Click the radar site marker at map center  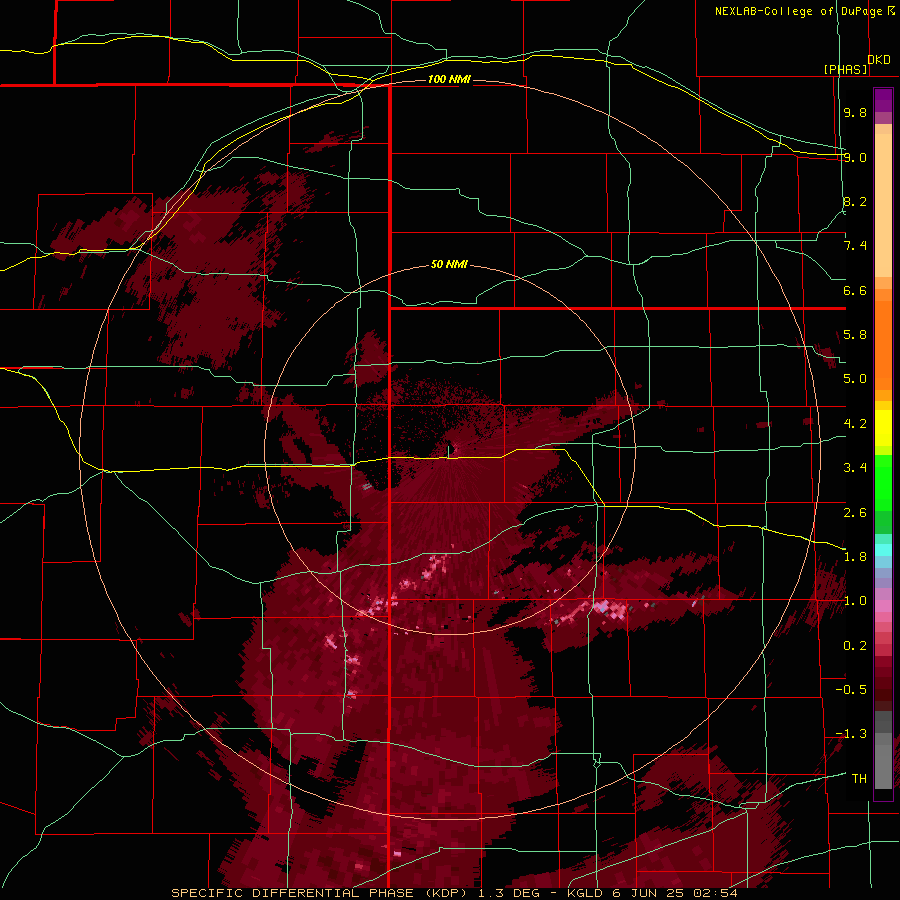[449, 450]
